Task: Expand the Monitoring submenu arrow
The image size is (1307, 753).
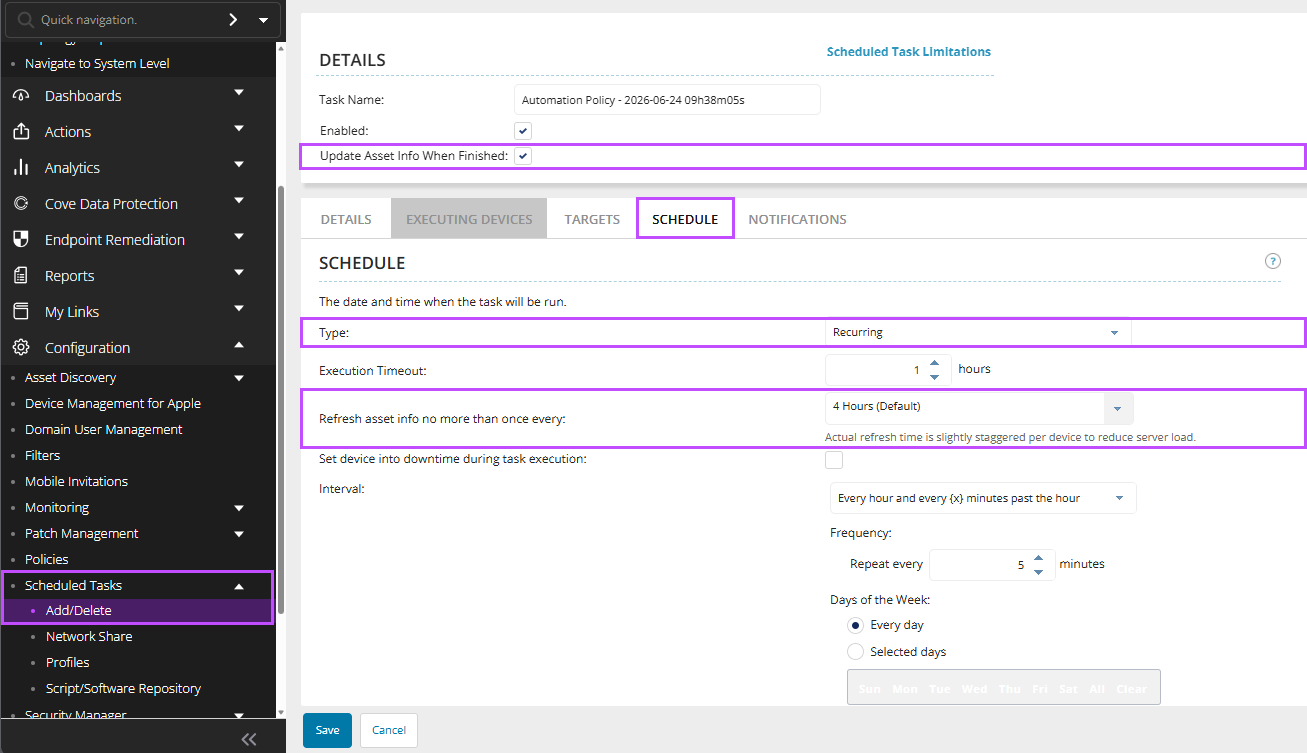Action: (239, 508)
